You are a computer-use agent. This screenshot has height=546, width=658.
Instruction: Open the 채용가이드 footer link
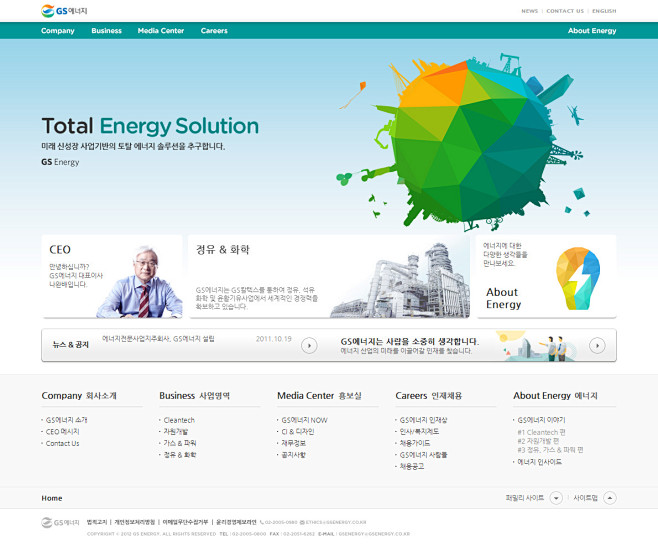tap(415, 443)
